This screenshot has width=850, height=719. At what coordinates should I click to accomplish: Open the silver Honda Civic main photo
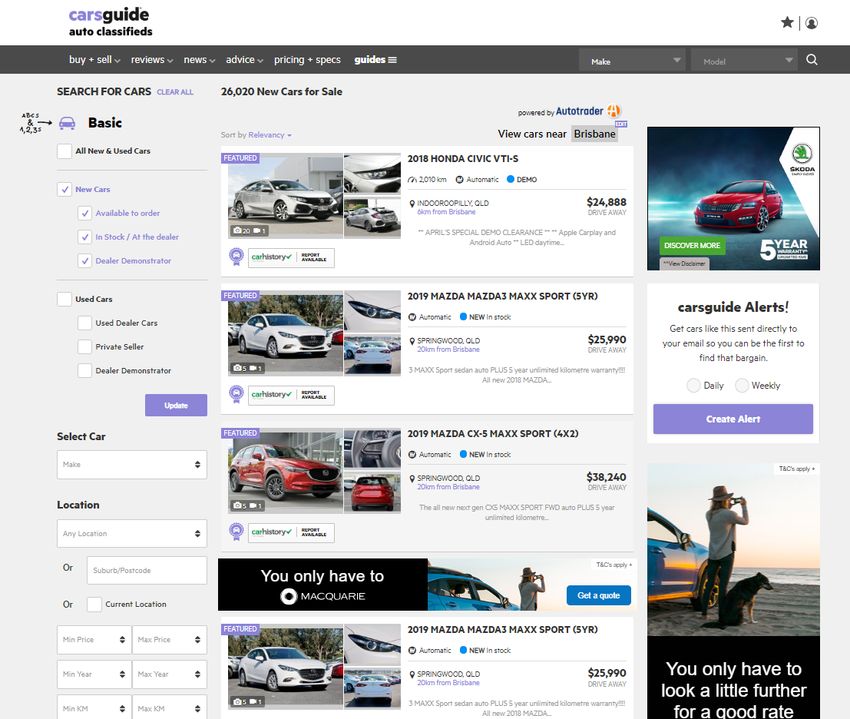pos(286,196)
